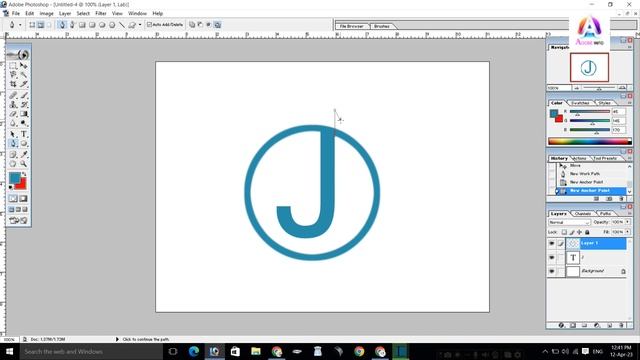Choose Freeform Pen in options bar
This screenshot has width=640, height=360.
click(72, 24)
